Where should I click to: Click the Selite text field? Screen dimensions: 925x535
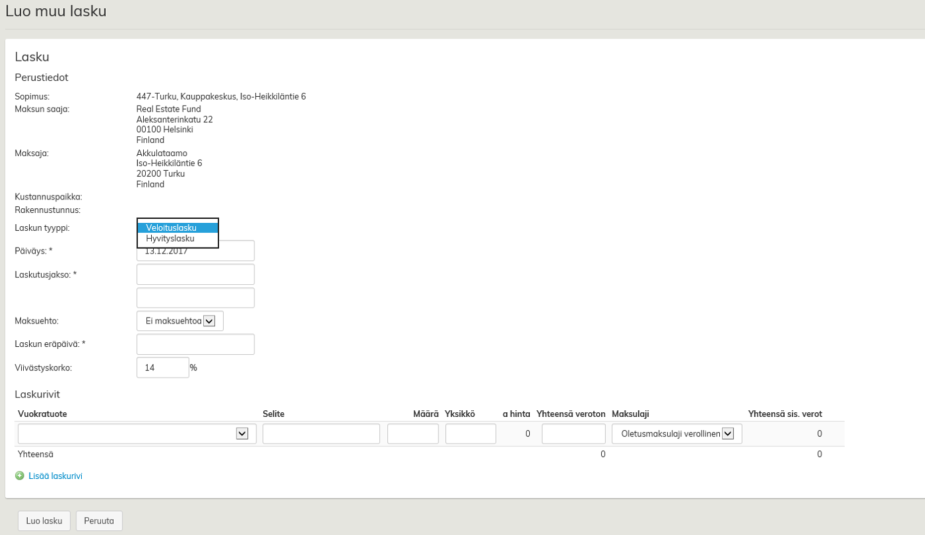click(x=321, y=433)
